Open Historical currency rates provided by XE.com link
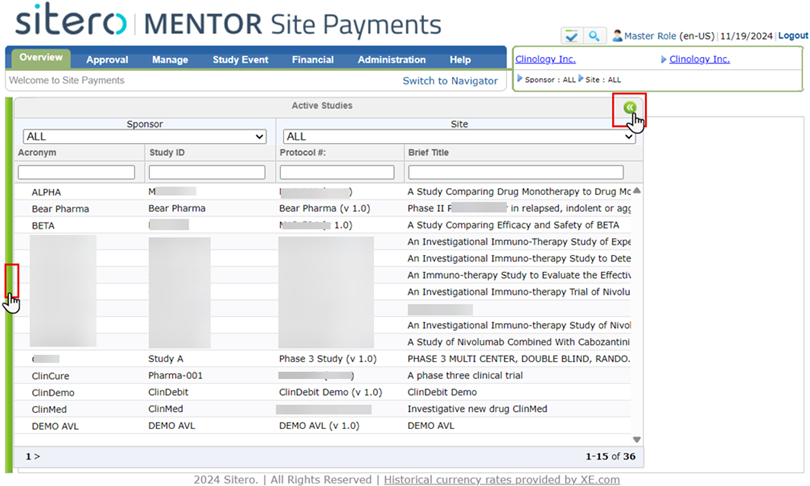This screenshot has height=486, width=810. tap(502, 480)
